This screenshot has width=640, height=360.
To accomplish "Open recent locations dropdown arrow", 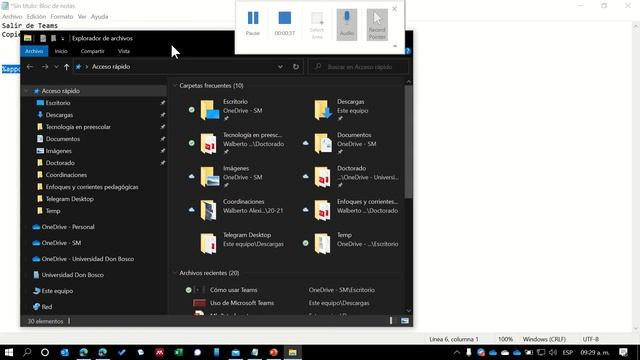I will coord(56,67).
